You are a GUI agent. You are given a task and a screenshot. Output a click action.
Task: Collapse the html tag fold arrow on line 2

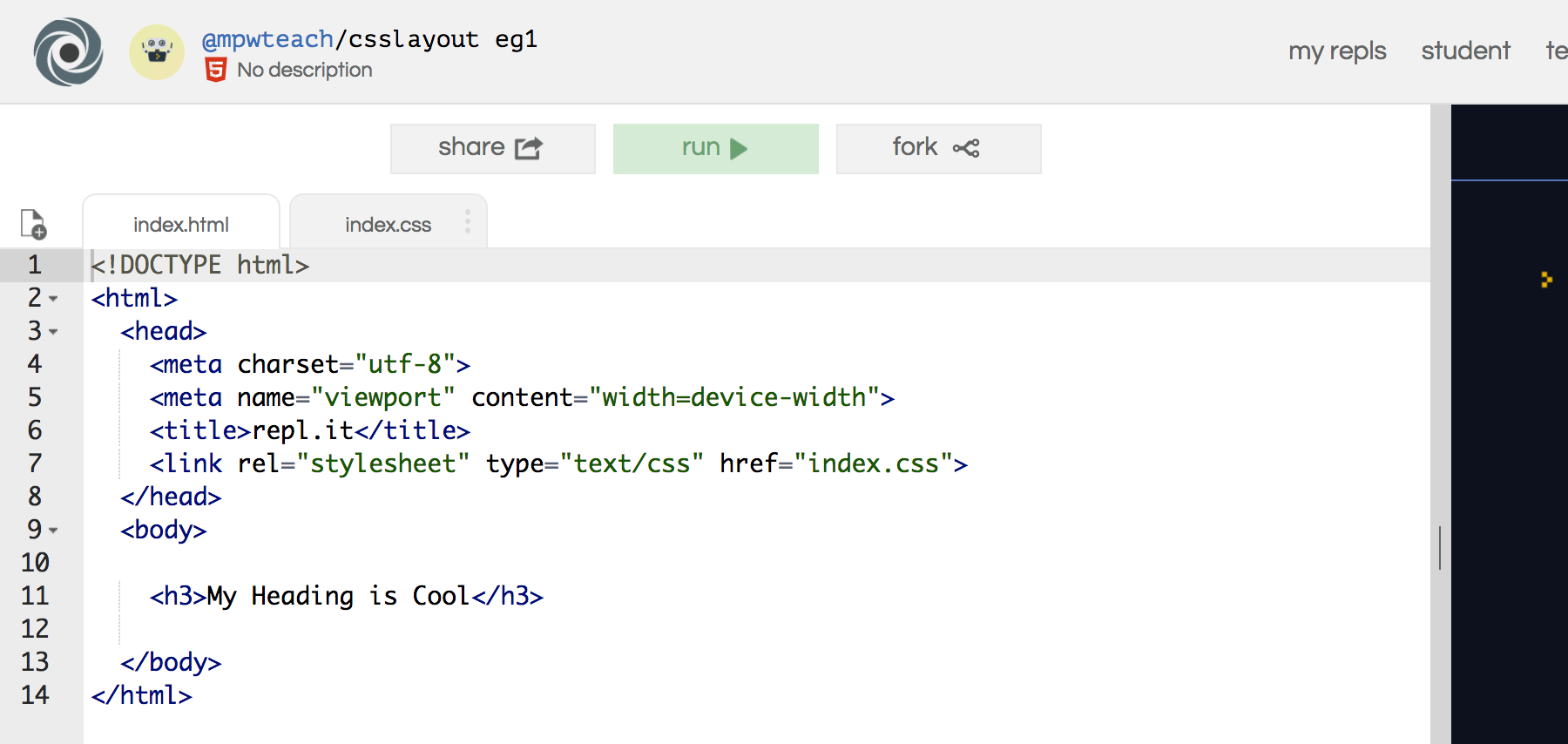(x=53, y=299)
